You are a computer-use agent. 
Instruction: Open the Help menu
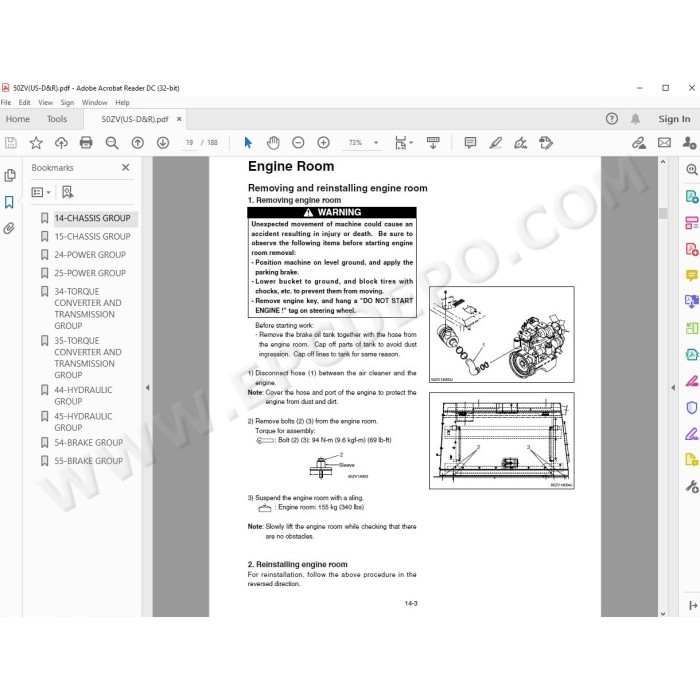tap(122, 103)
